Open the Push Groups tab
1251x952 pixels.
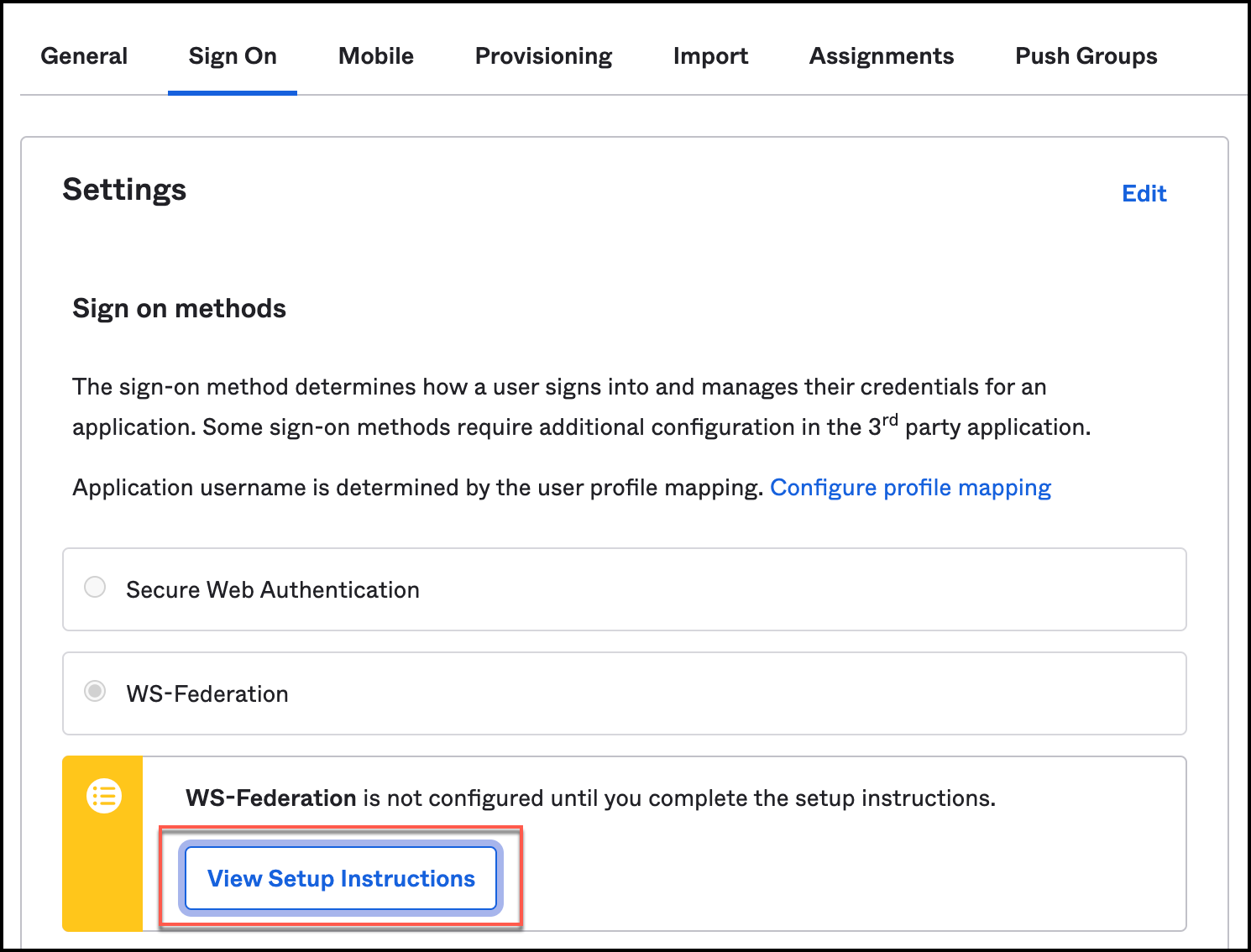(x=1086, y=56)
